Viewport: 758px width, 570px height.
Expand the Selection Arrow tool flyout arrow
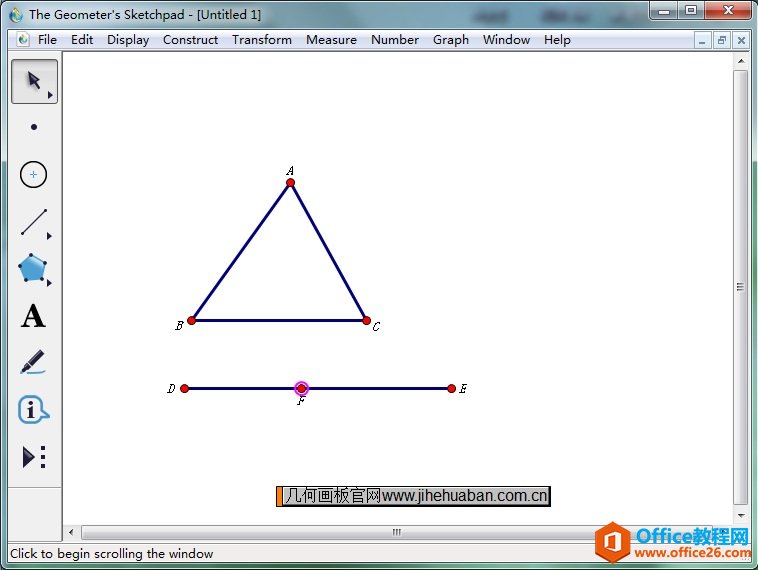click(50, 95)
